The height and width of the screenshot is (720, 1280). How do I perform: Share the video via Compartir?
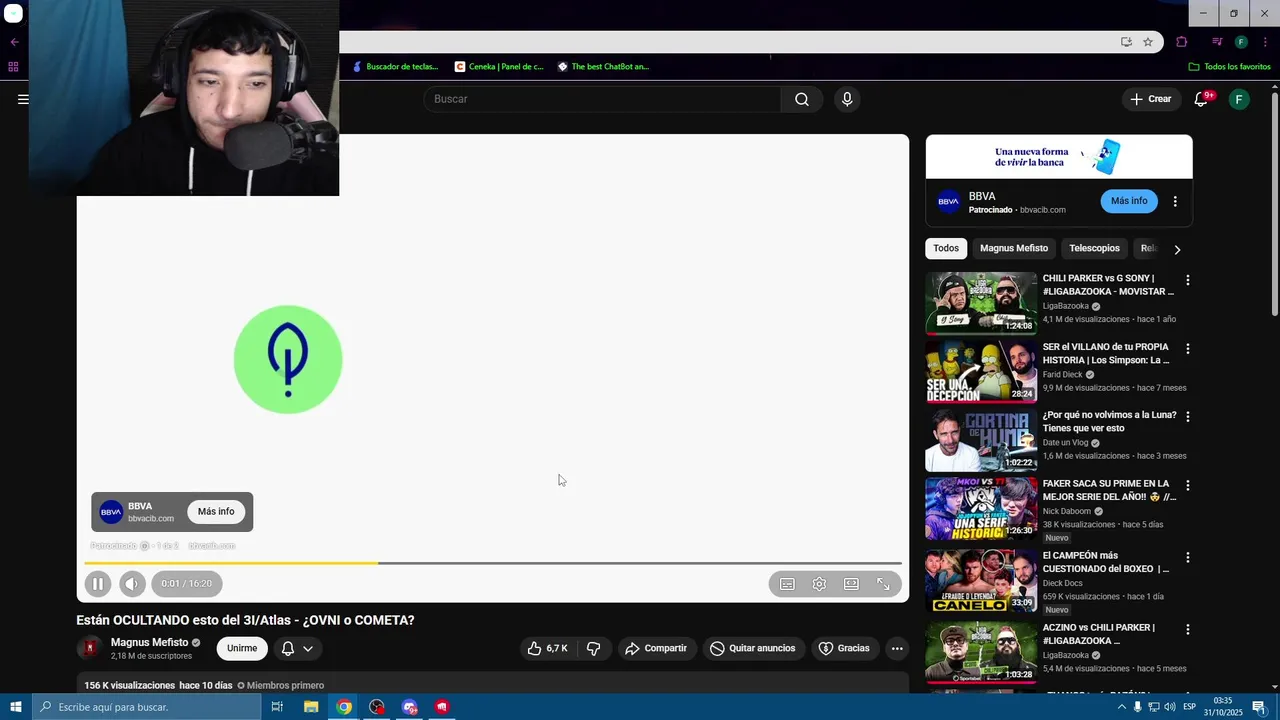tap(656, 648)
